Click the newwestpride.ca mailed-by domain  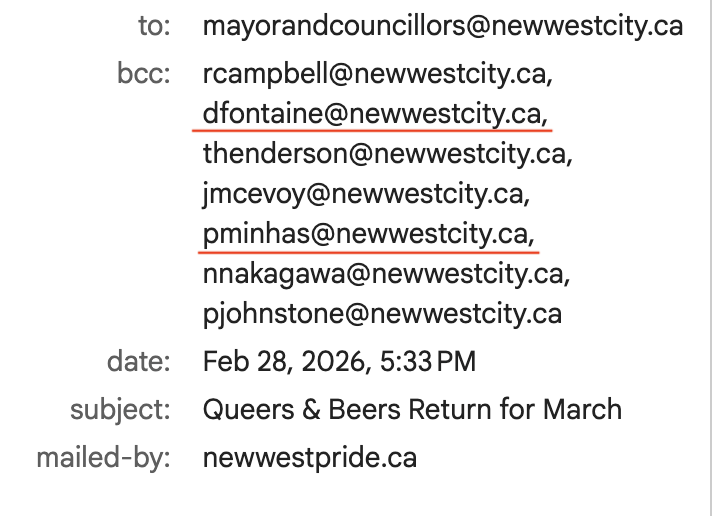click(310, 458)
